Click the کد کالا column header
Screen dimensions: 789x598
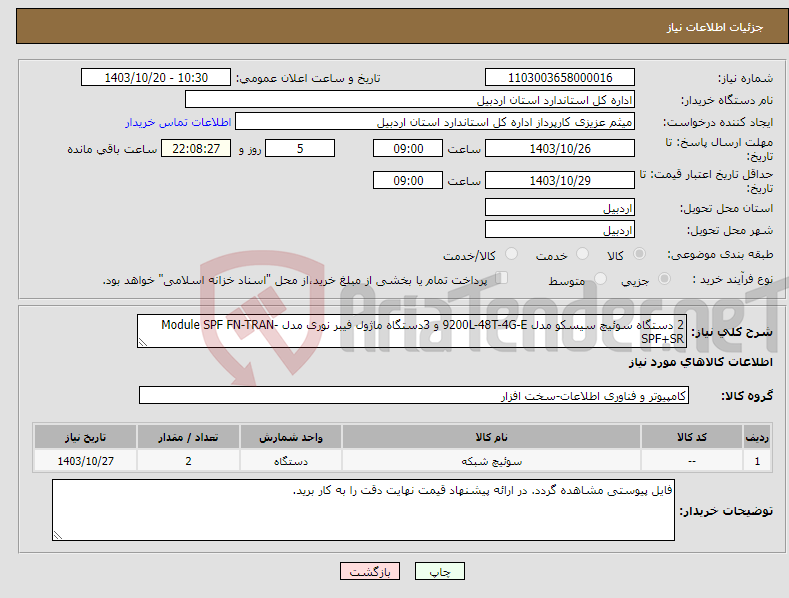tap(692, 437)
